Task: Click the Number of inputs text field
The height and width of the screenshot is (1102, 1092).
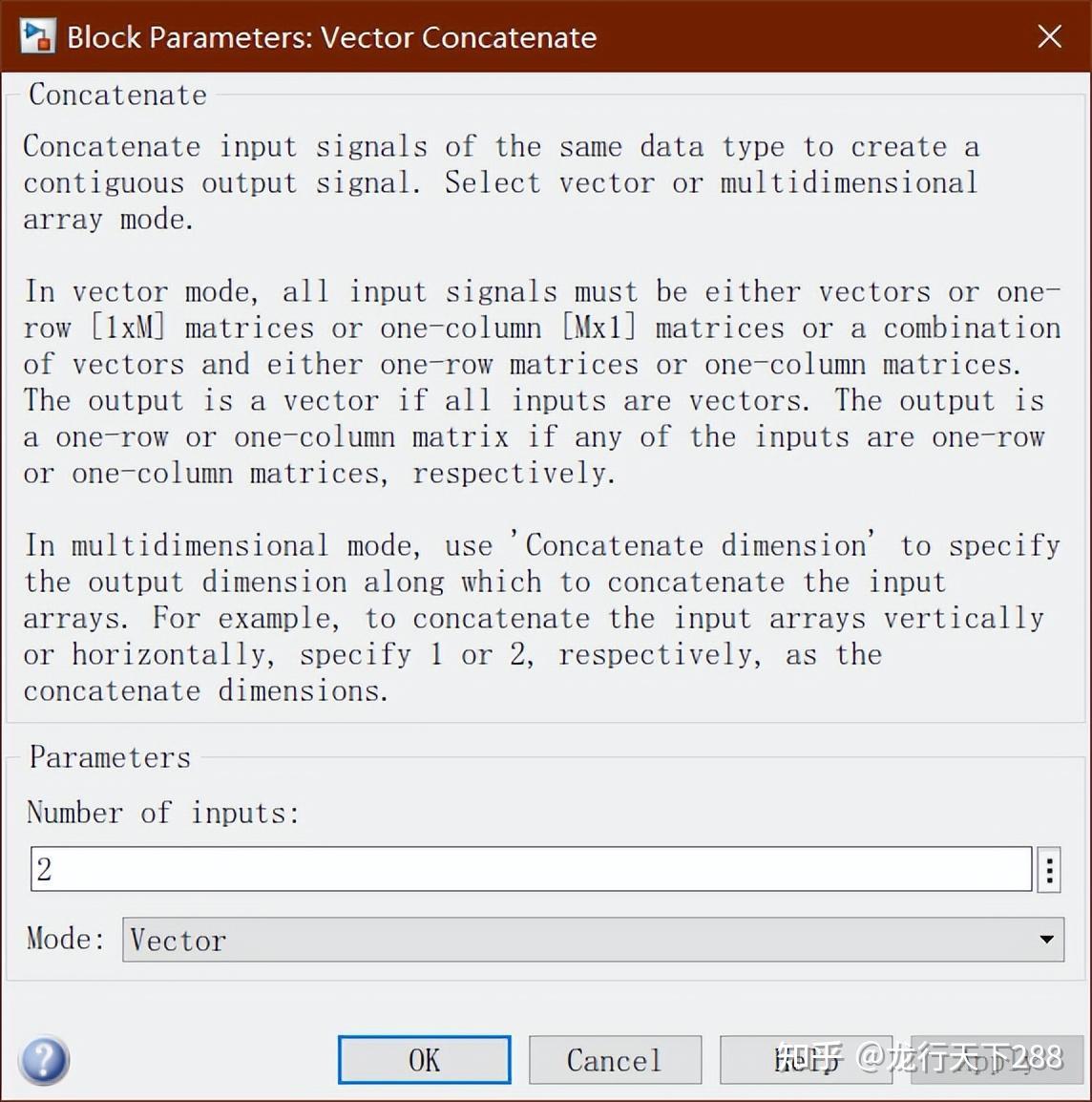Action: point(531,869)
